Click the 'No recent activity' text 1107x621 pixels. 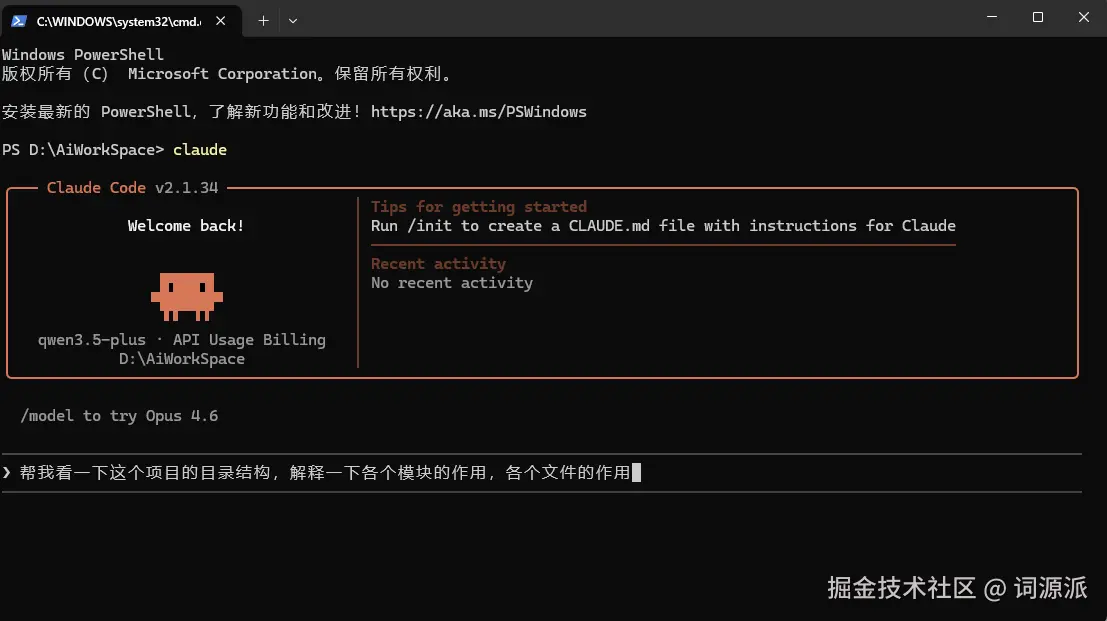452,283
